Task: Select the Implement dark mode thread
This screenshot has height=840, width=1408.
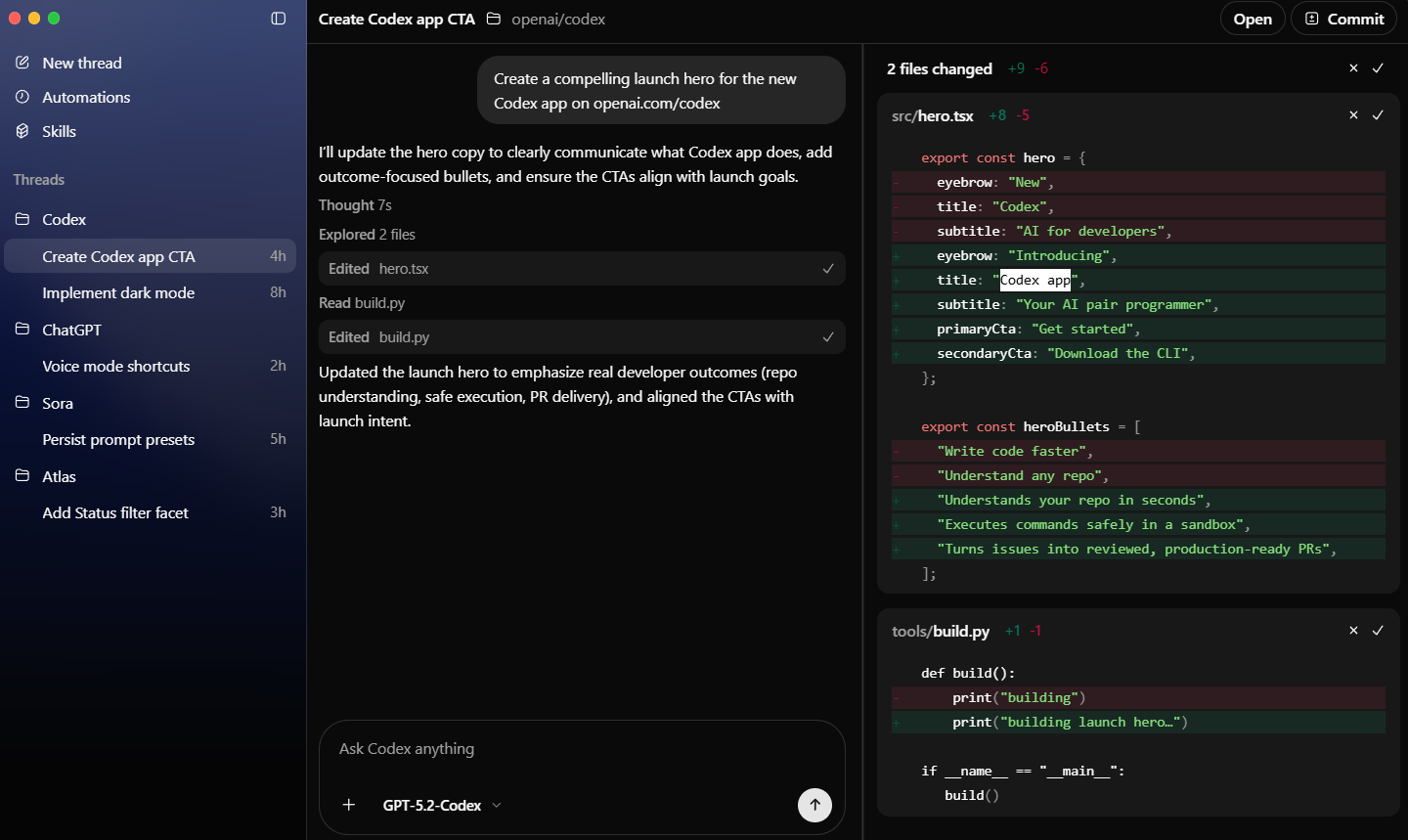Action: [x=118, y=292]
